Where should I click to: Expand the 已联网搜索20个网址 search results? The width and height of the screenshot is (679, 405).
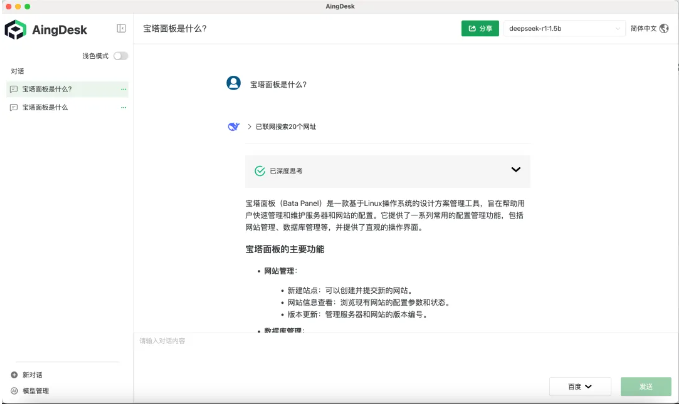click(x=281, y=126)
